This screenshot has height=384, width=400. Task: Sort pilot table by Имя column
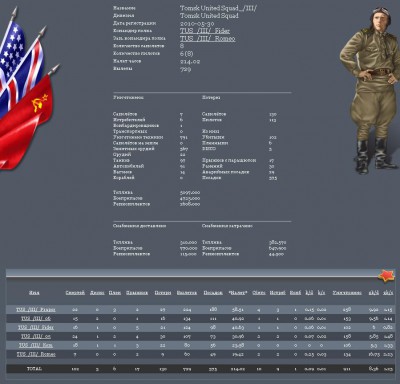[x=34, y=293]
